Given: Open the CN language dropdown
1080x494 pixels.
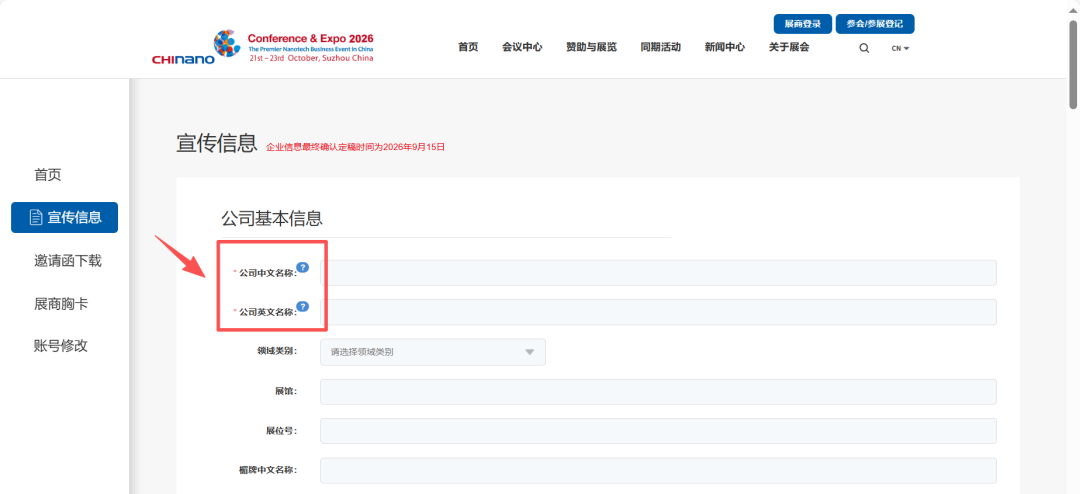Looking at the screenshot, I should click(x=900, y=48).
